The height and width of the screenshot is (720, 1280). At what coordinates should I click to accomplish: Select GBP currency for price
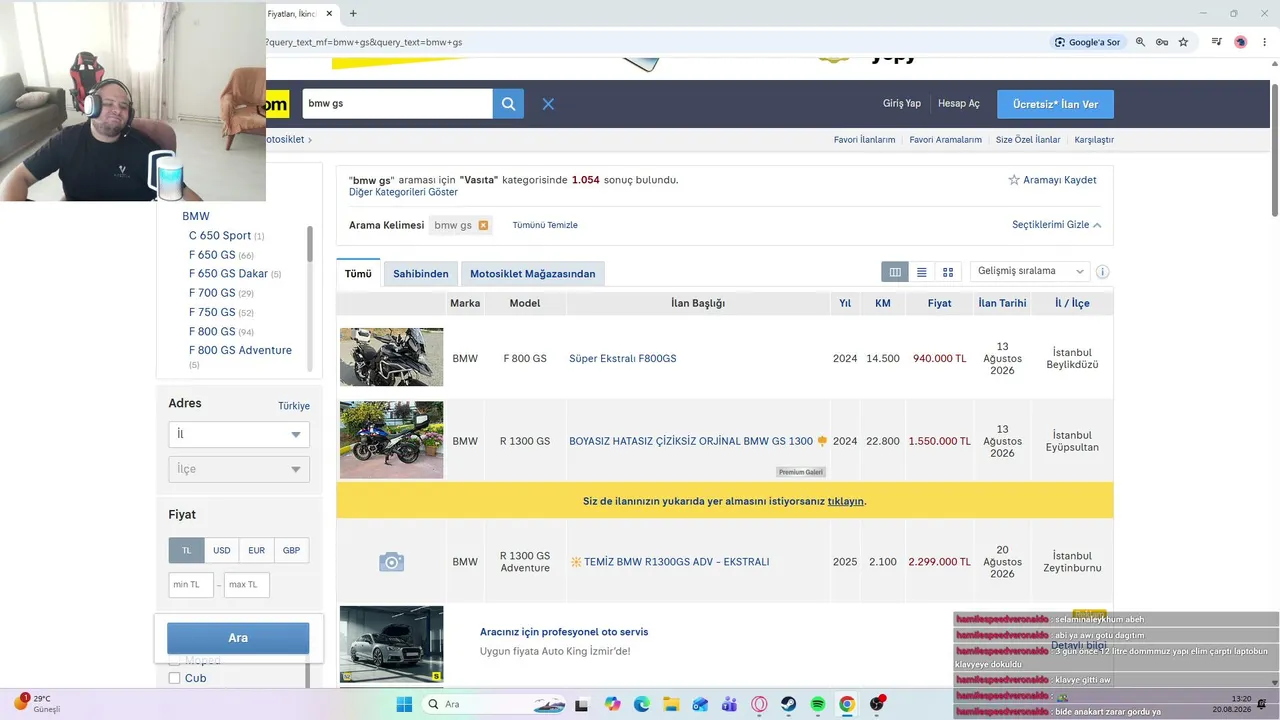(x=291, y=550)
